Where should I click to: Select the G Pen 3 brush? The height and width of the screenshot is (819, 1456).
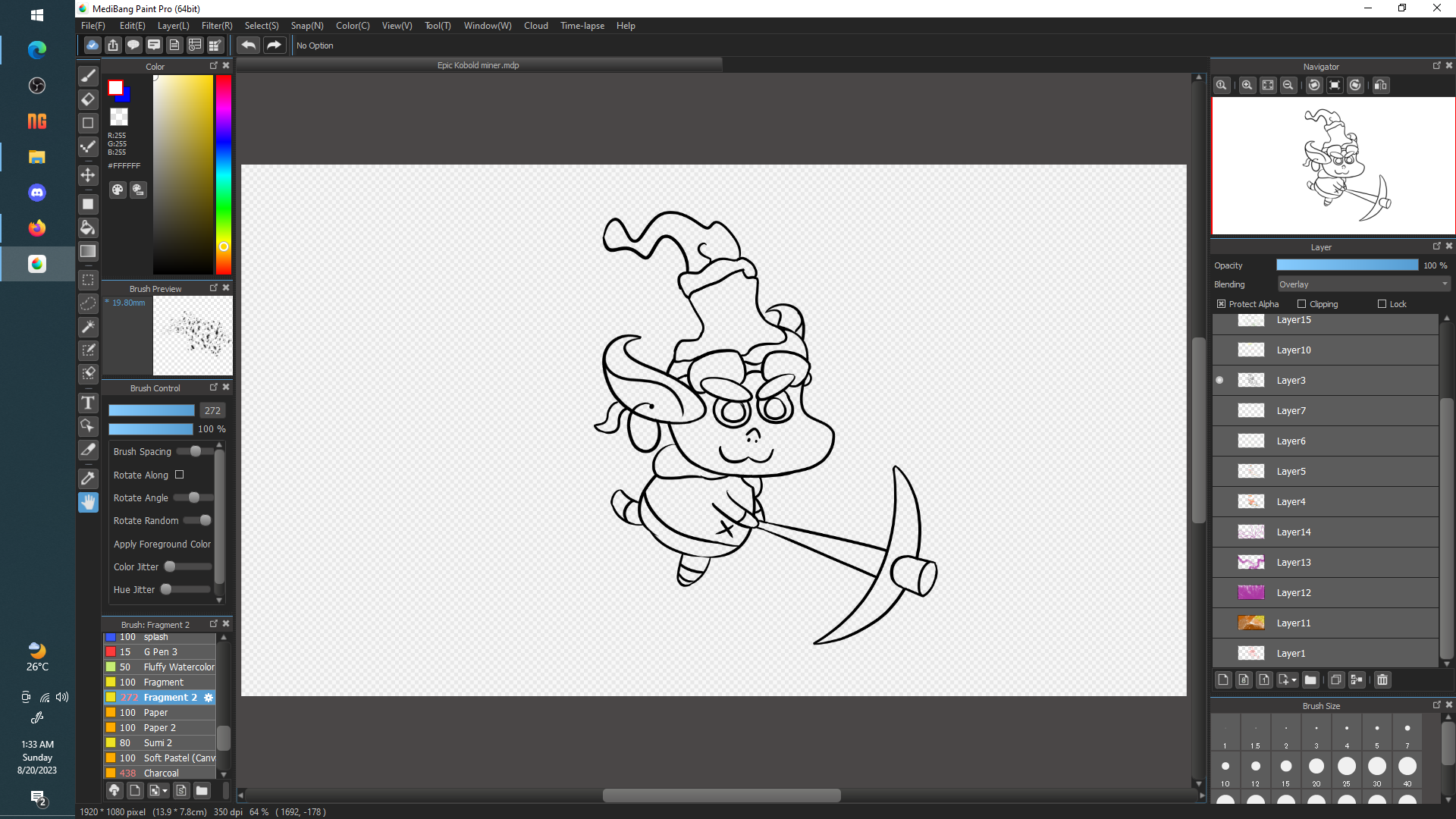[160, 652]
